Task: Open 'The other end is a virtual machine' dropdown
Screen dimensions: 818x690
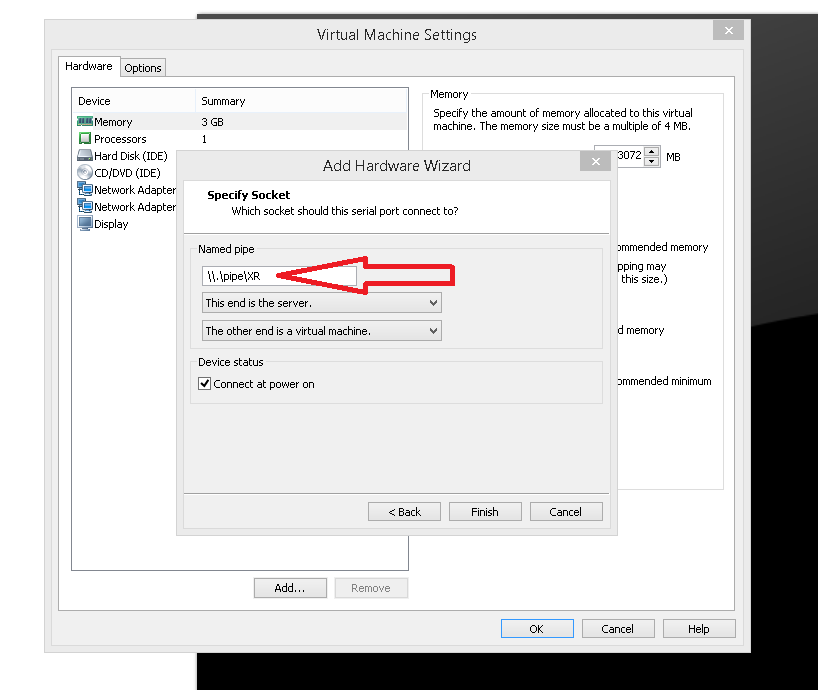Action: 321,331
